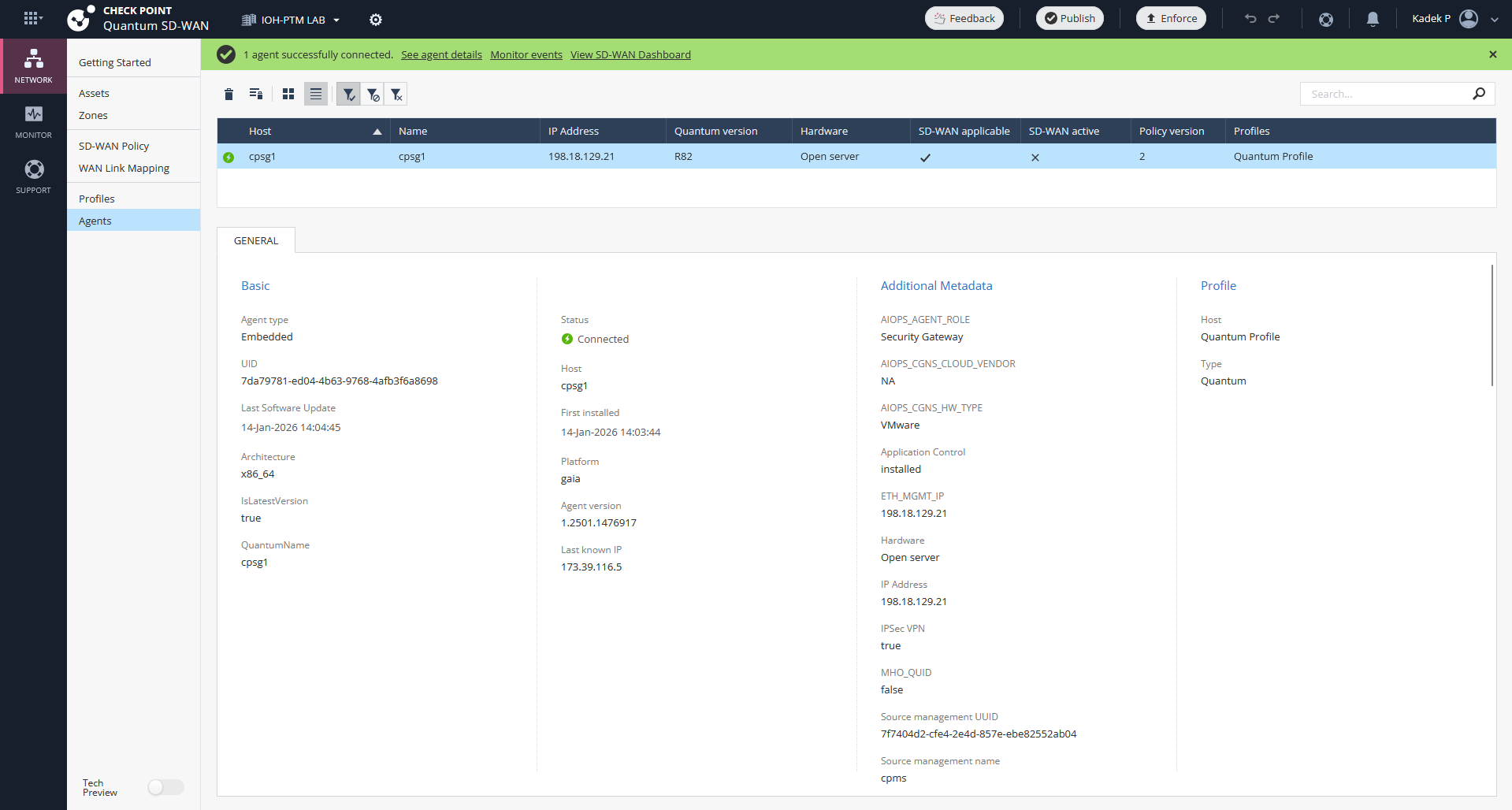Switch to grid view layout
Image resolution: width=1512 pixels, height=810 pixels.
tap(288, 95)
